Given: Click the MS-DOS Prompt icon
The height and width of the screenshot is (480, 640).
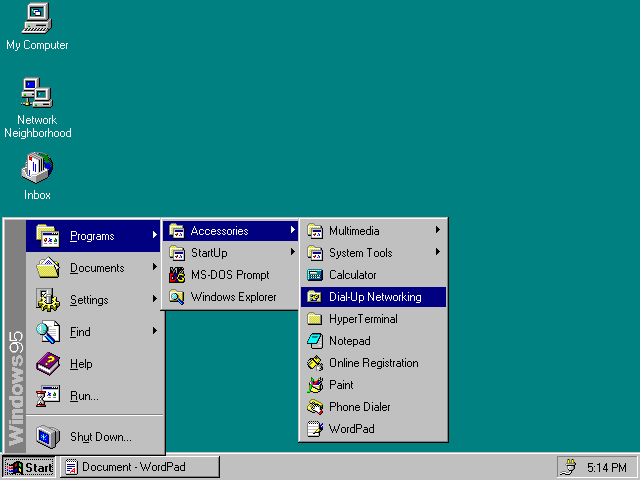Looking at the screenshot, I should click(177, 275).
